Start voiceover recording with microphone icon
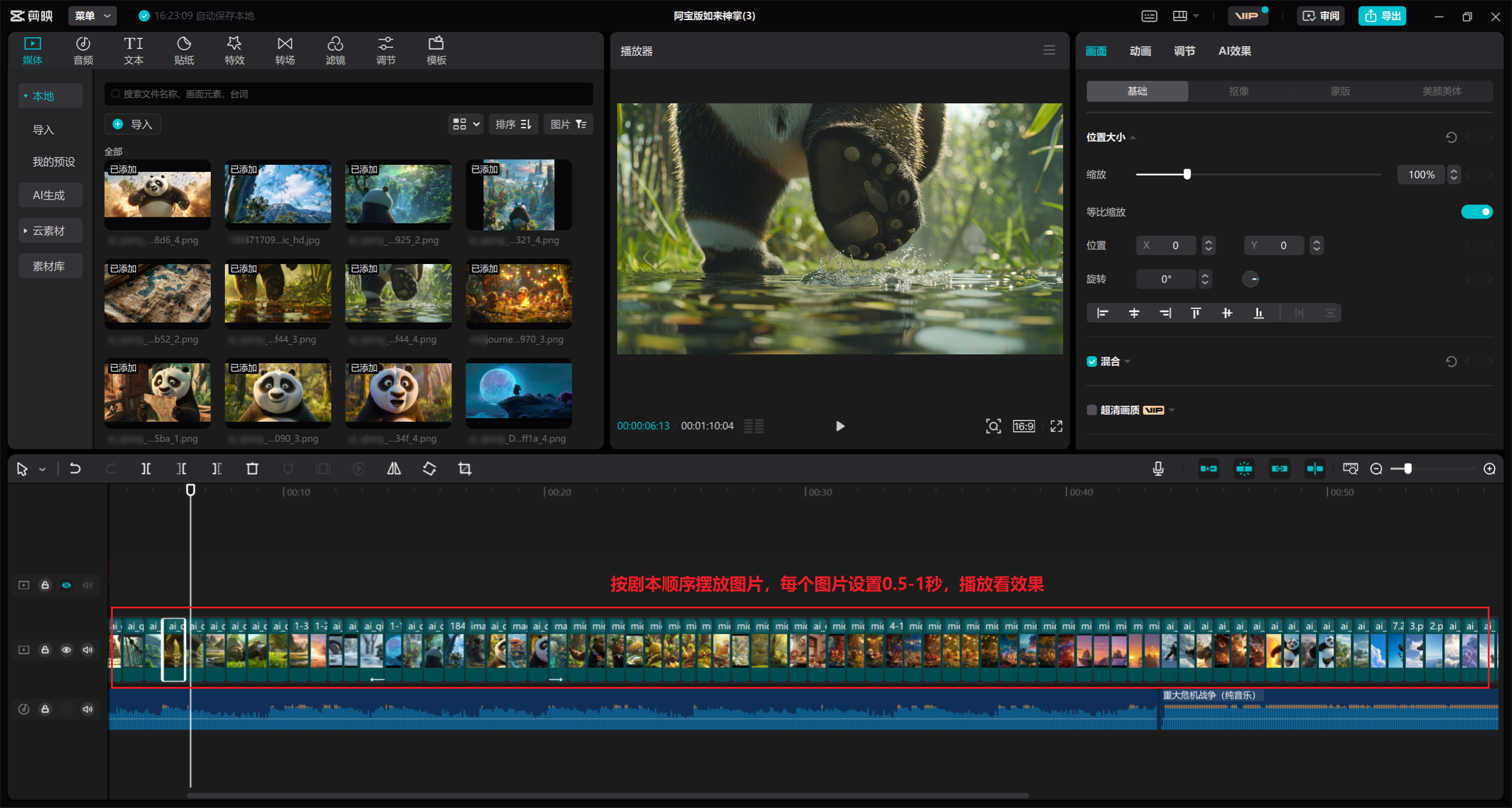 coord(1158,469)
